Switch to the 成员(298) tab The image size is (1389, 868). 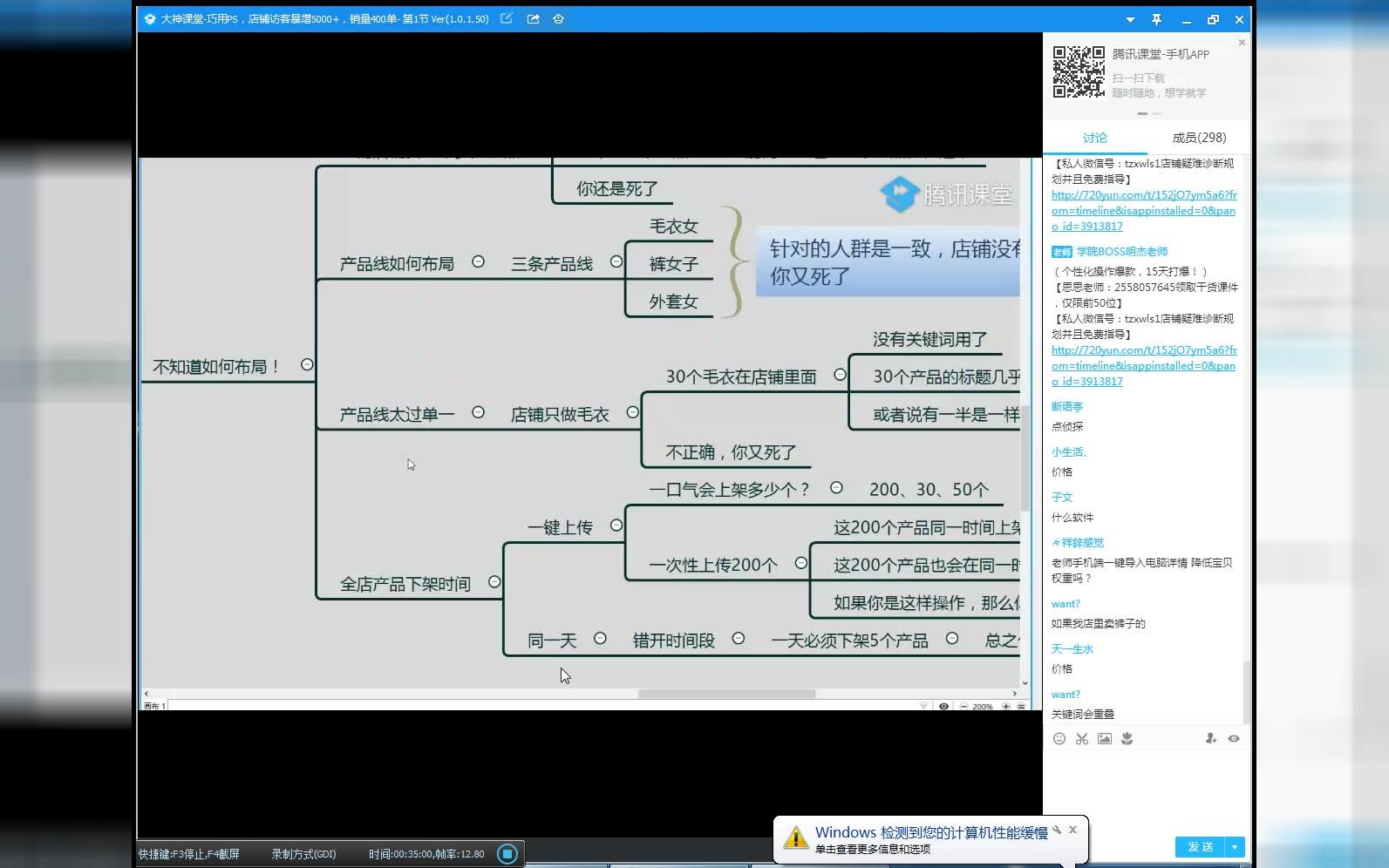(1199, 138)
